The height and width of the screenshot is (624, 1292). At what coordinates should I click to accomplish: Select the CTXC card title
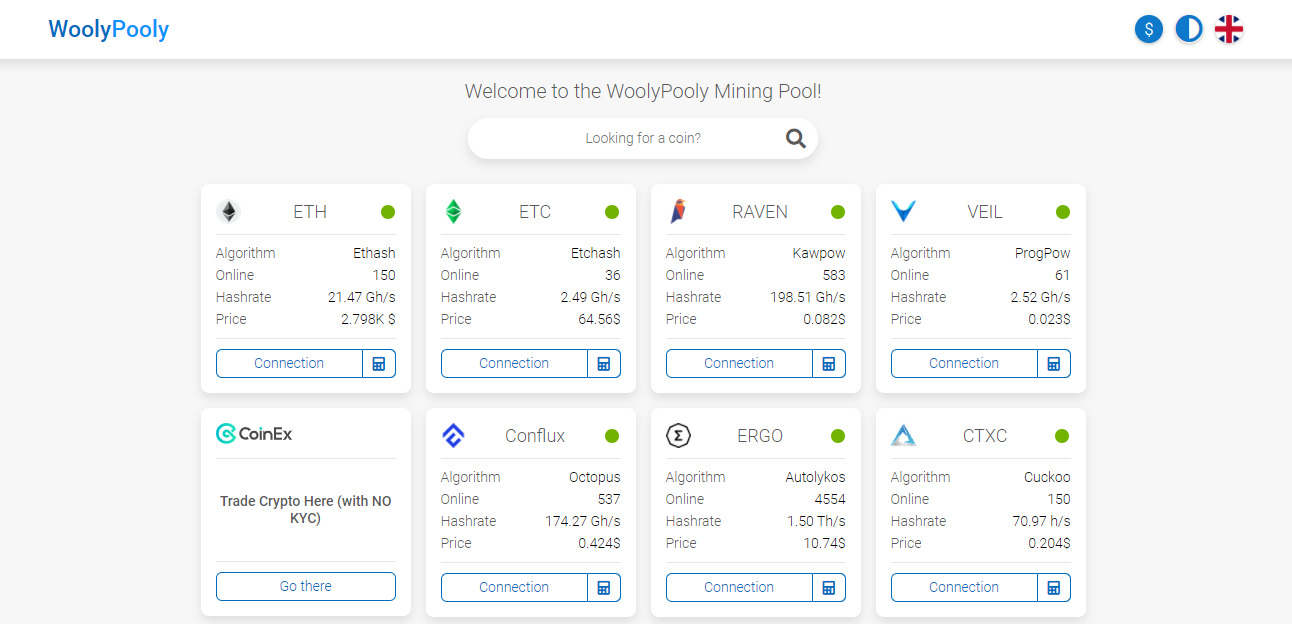tap(985, 436)
